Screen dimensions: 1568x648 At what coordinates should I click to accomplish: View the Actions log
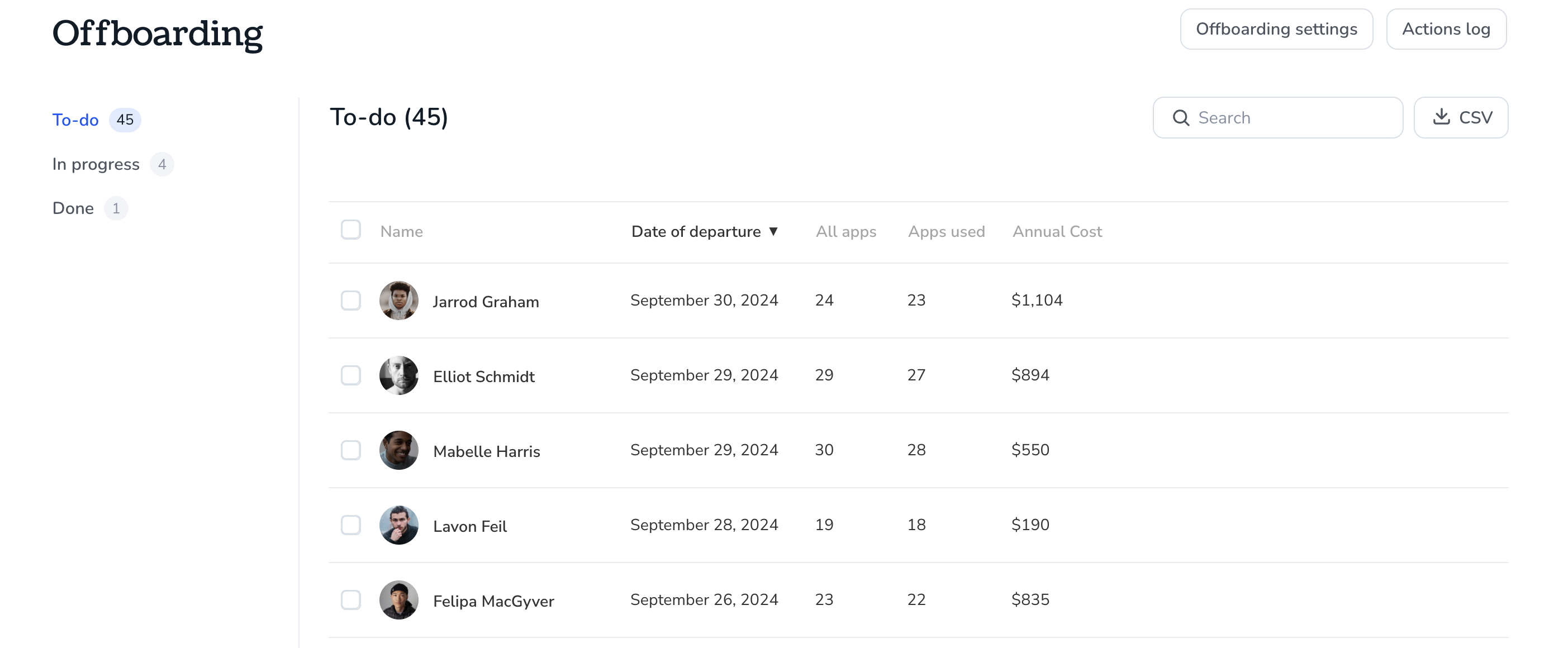tap(1446, 29)
